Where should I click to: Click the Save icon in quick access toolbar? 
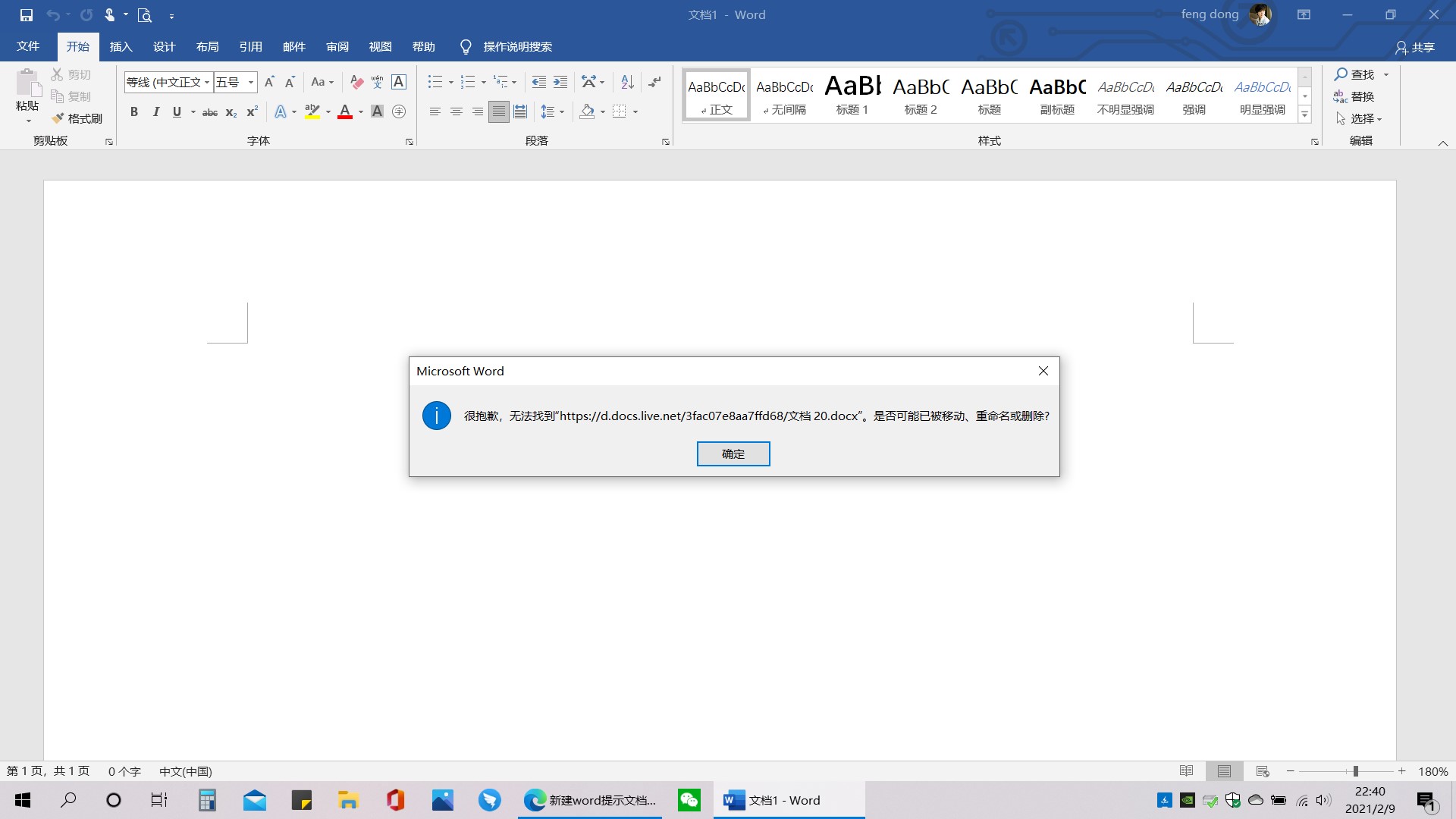click(x=27, y=15)
